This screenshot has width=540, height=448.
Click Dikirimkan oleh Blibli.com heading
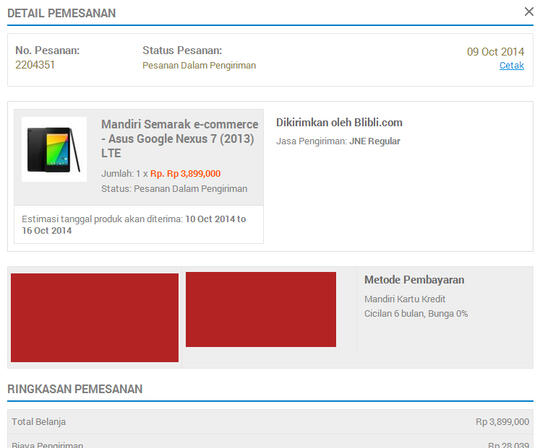(x=339, y=123)
